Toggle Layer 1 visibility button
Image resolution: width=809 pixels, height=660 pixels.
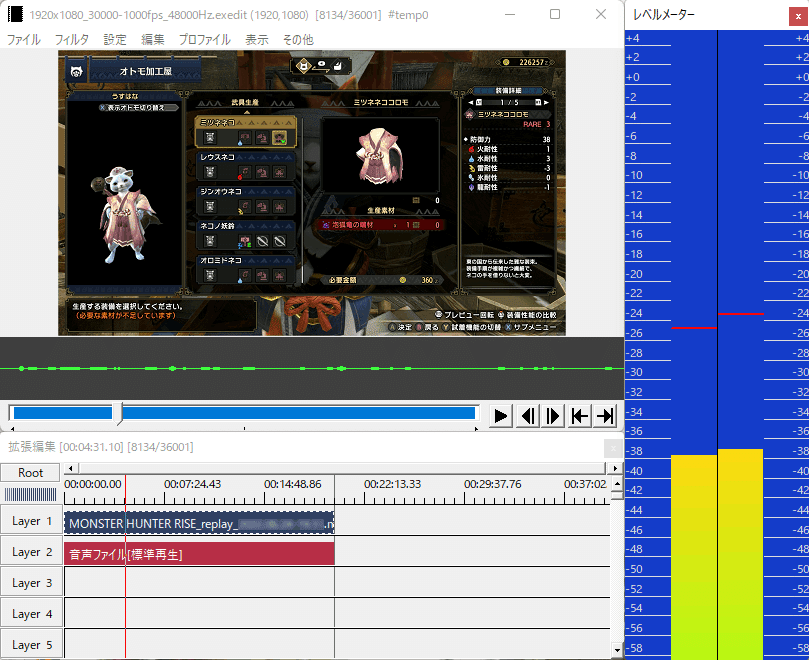(x=31, y=521)
